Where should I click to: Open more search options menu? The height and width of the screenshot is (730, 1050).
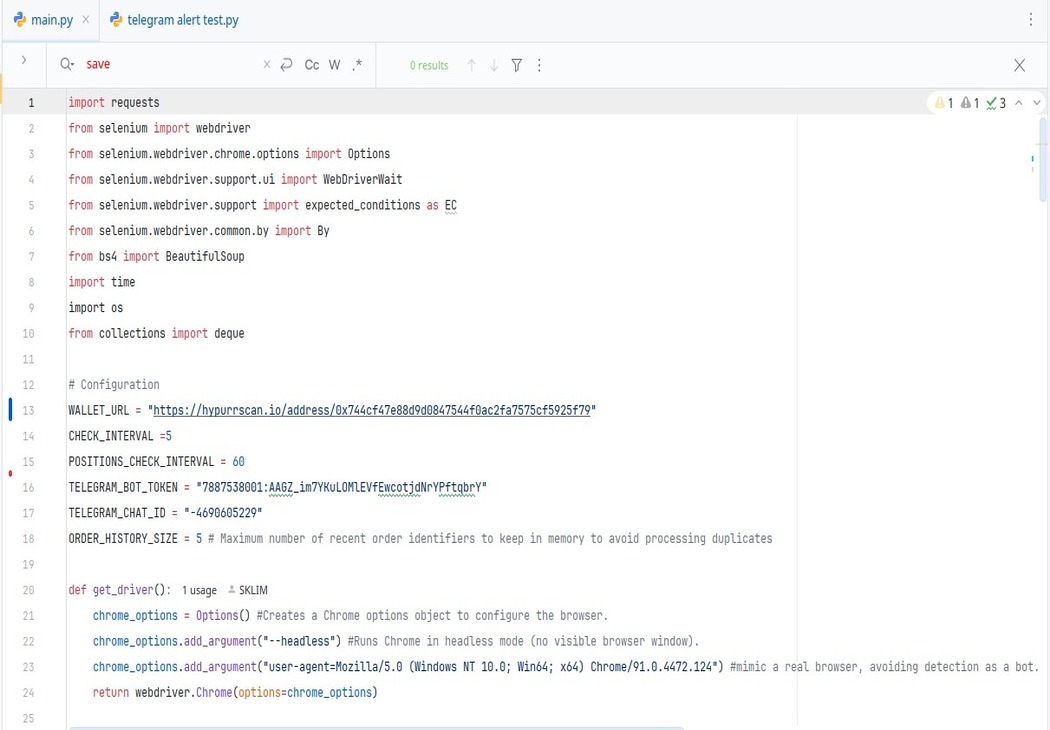[539, 65]
